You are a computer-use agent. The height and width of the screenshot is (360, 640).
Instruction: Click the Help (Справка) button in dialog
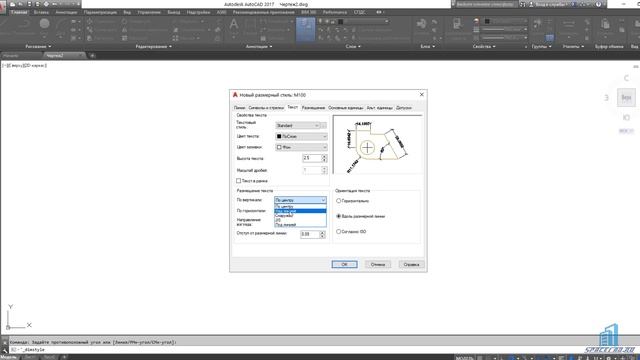pyautogui.click(x=411, y=264)
